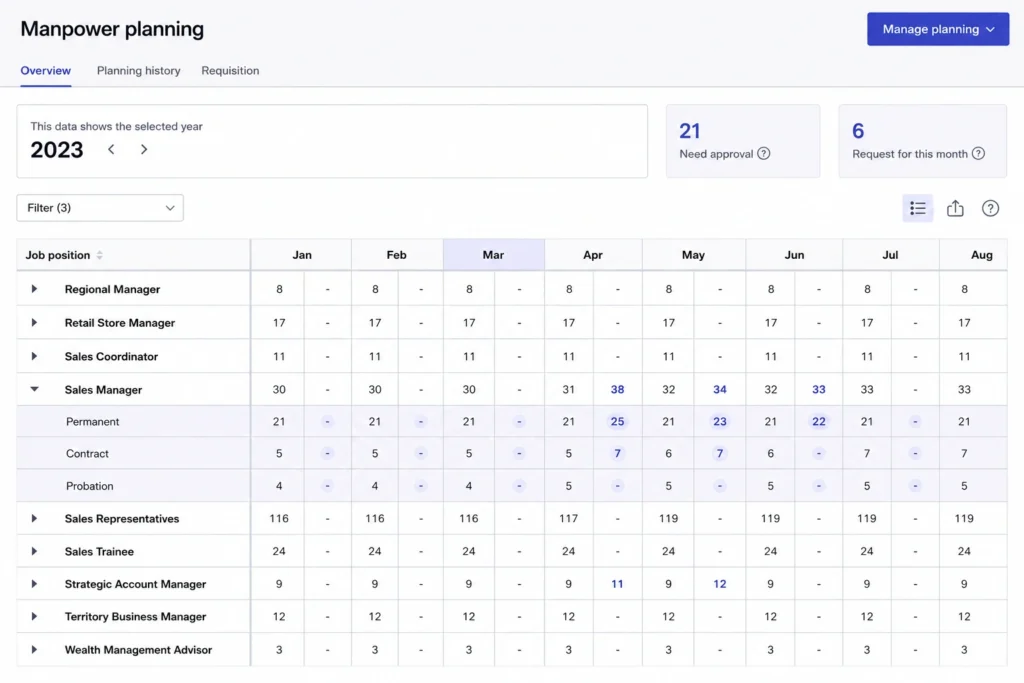Select the Mar column header
1024x683 pixels.
493,255
